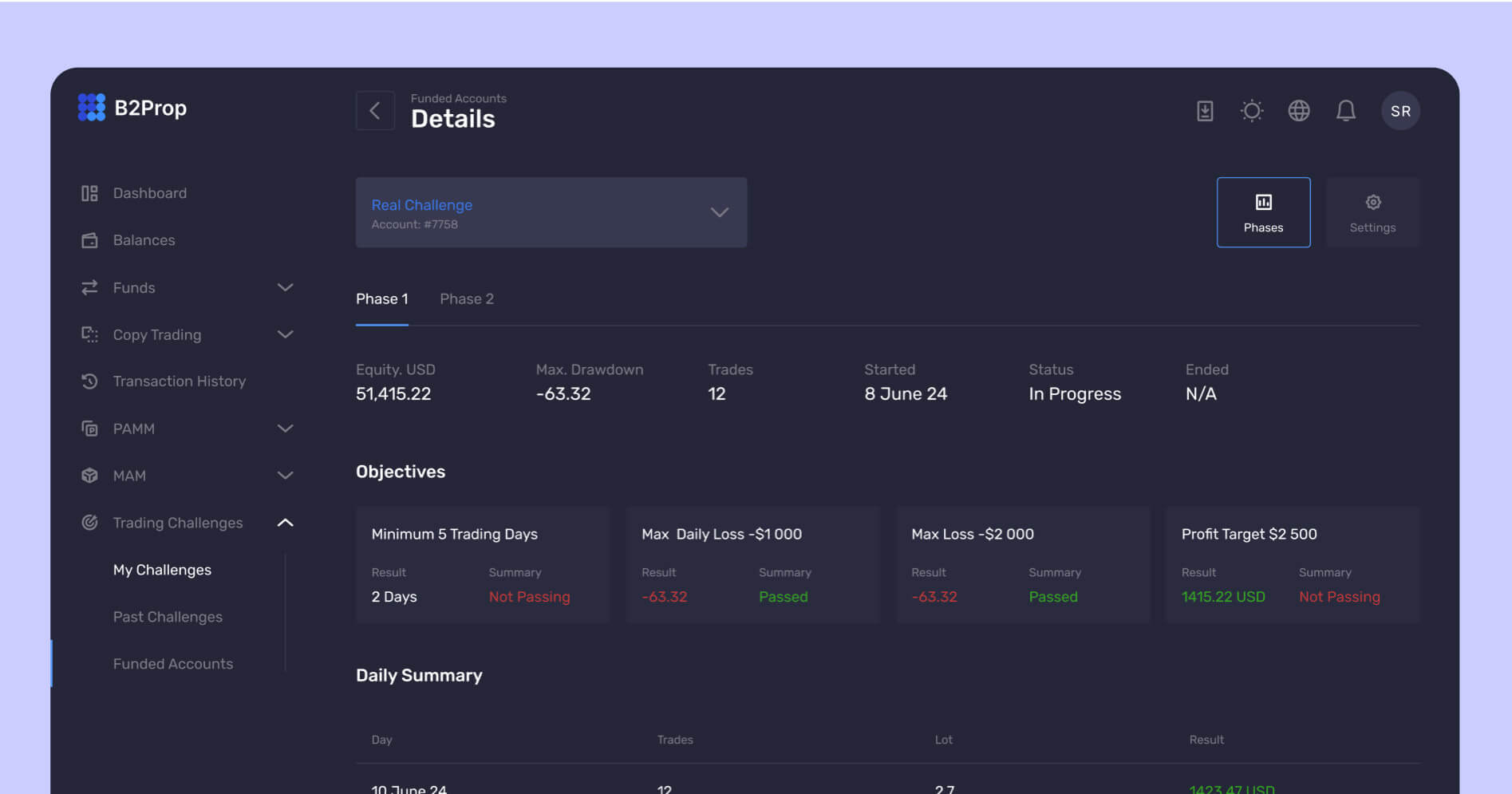Expand the PAMM submenu chevron

(285, 429)
